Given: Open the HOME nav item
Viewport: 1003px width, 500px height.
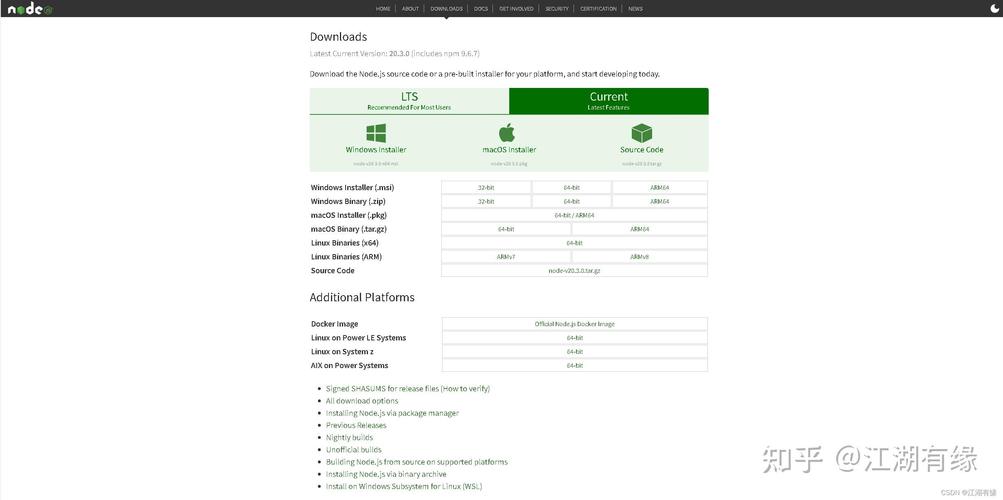Looking at the screenshot, I should point(383,9).
